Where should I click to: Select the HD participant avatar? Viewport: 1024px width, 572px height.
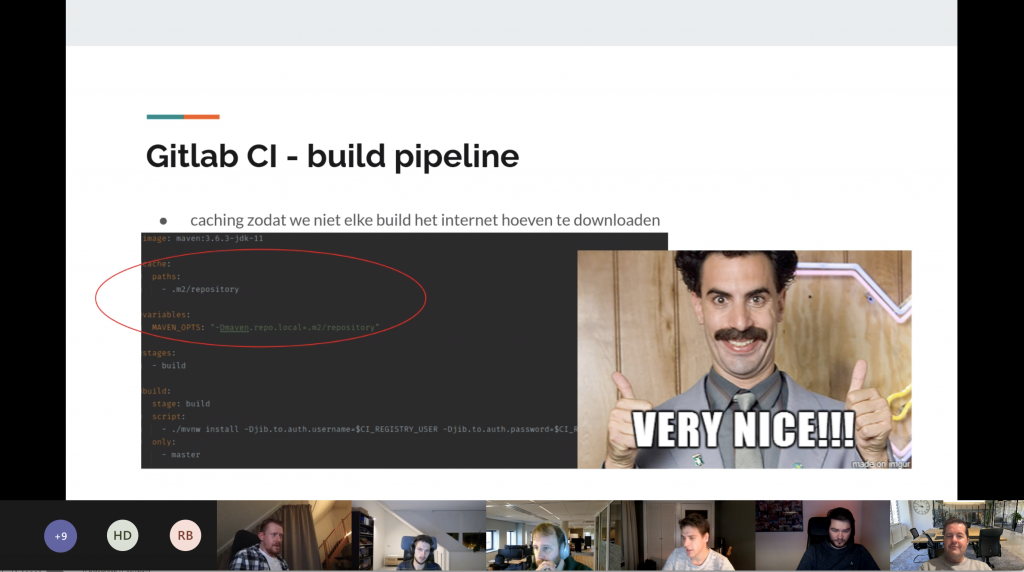122,535
